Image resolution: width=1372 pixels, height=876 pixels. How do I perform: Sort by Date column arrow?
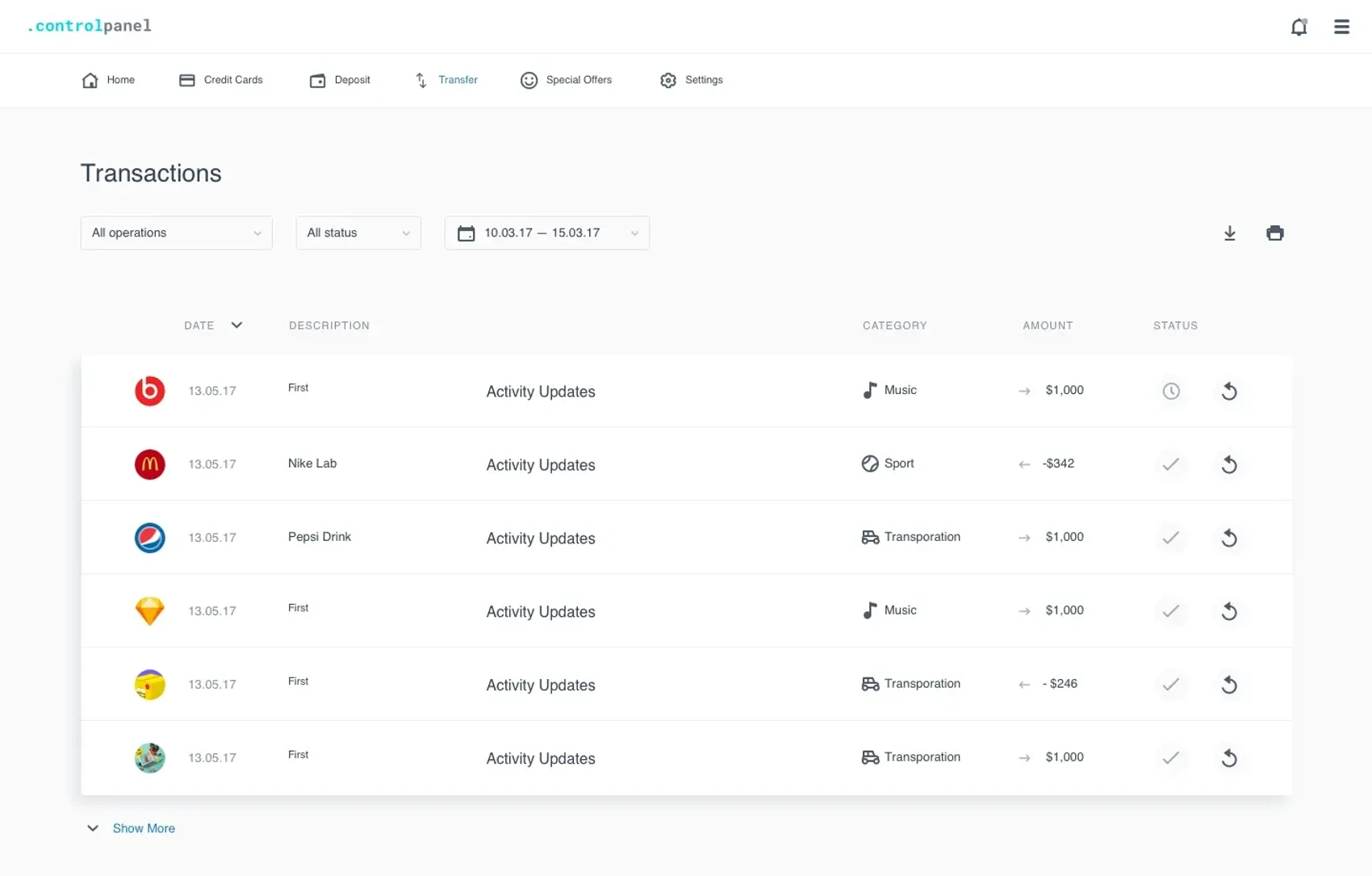coord(236,325)
